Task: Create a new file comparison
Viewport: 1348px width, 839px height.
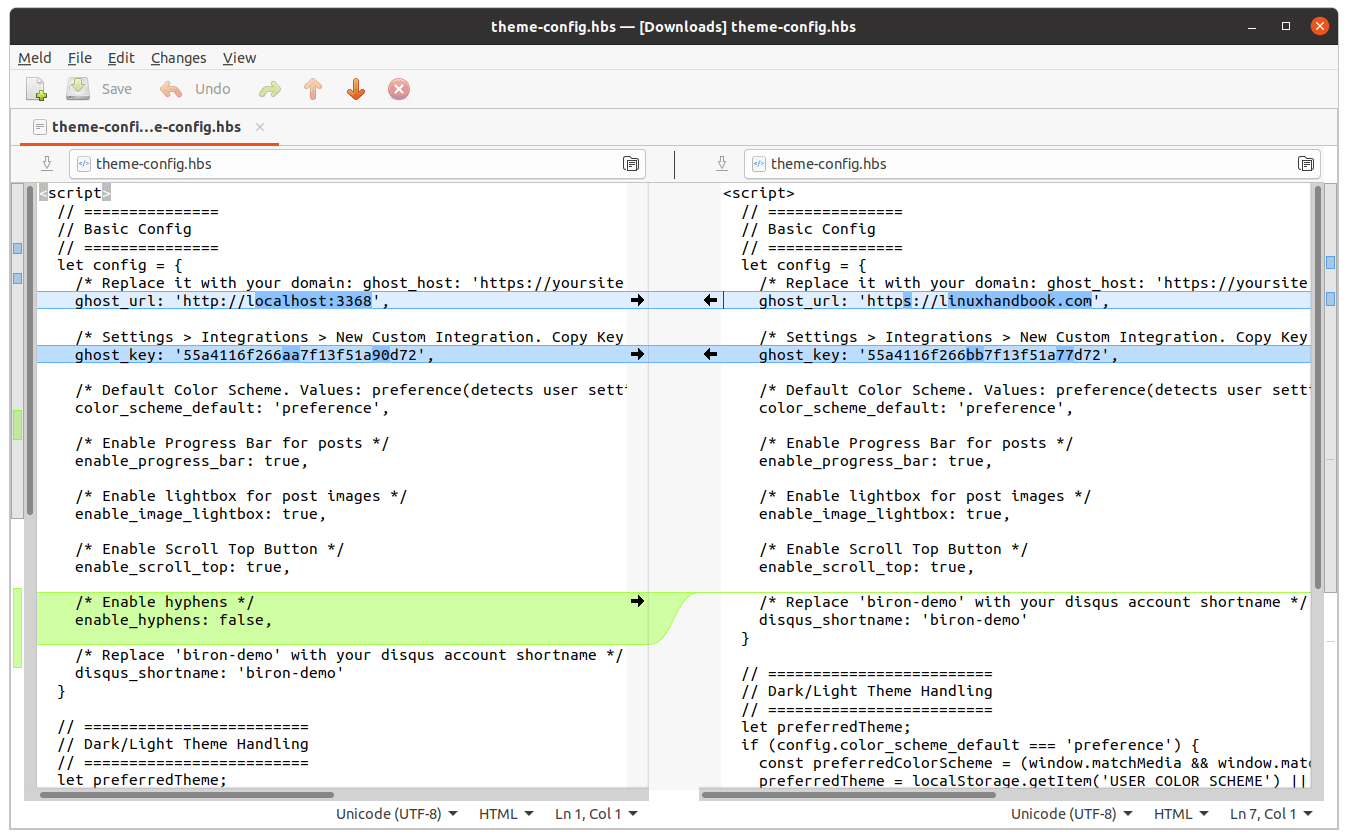Action: (36, 89)
